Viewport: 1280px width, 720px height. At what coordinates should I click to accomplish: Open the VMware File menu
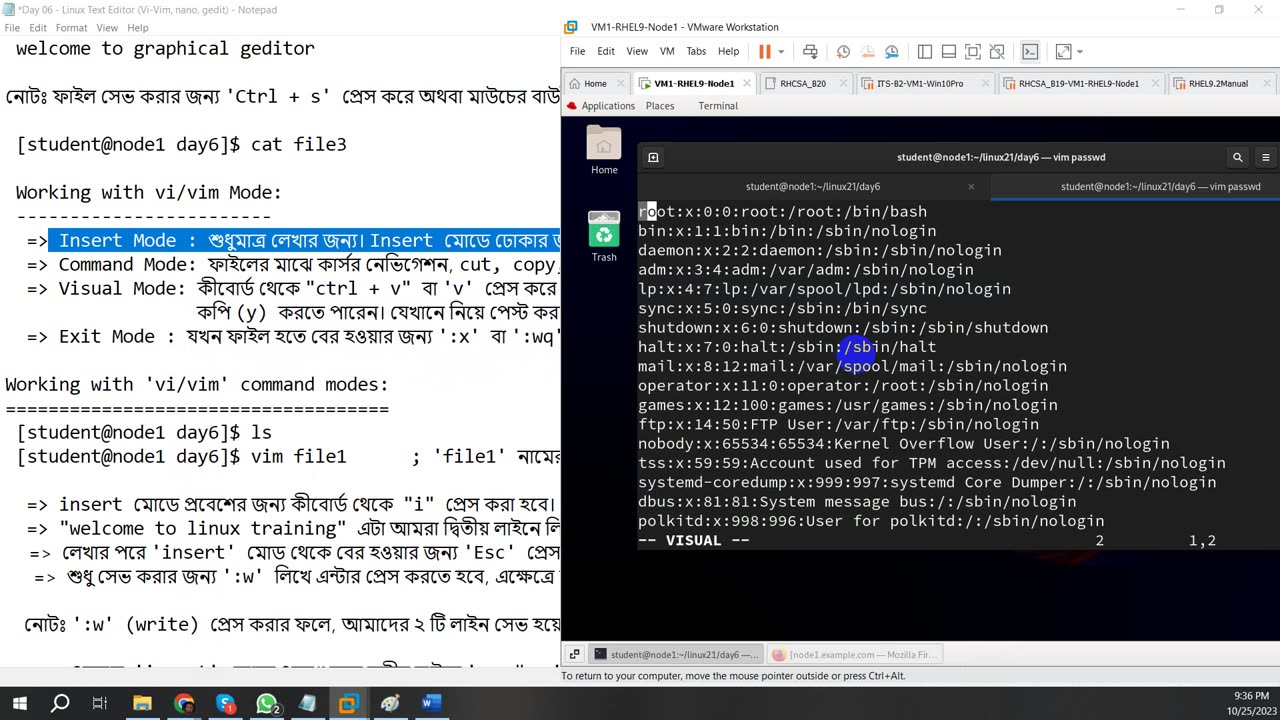[x=577, y=51]
